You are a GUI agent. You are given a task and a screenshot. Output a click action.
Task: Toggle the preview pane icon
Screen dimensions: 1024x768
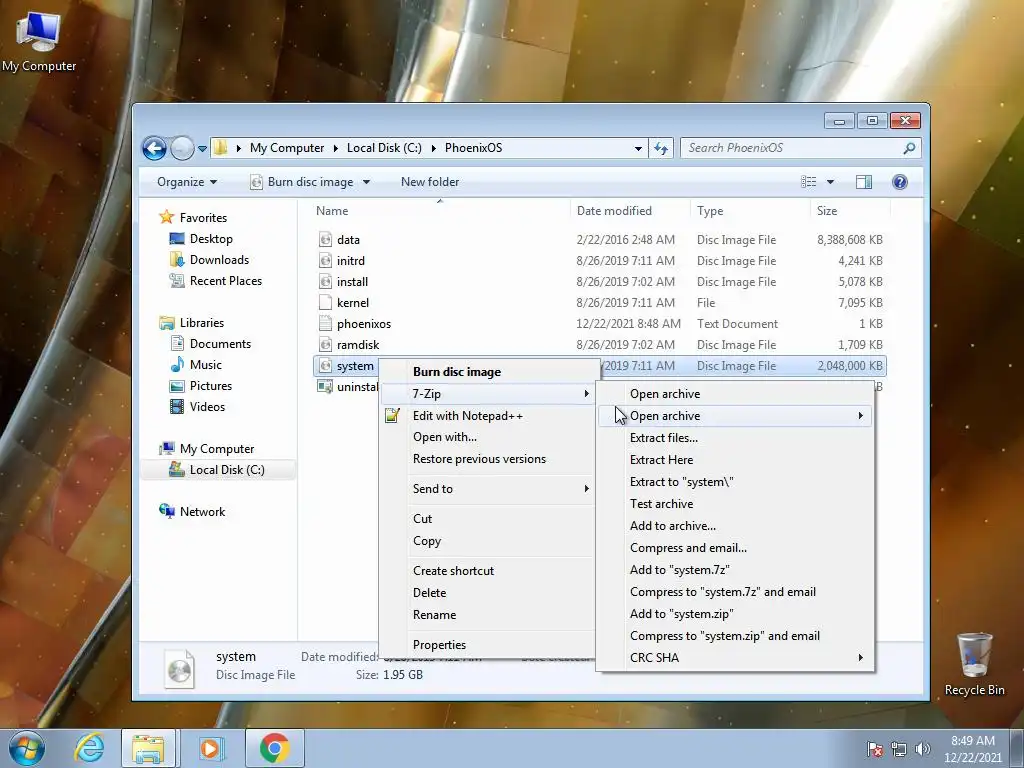click(864, 182)
